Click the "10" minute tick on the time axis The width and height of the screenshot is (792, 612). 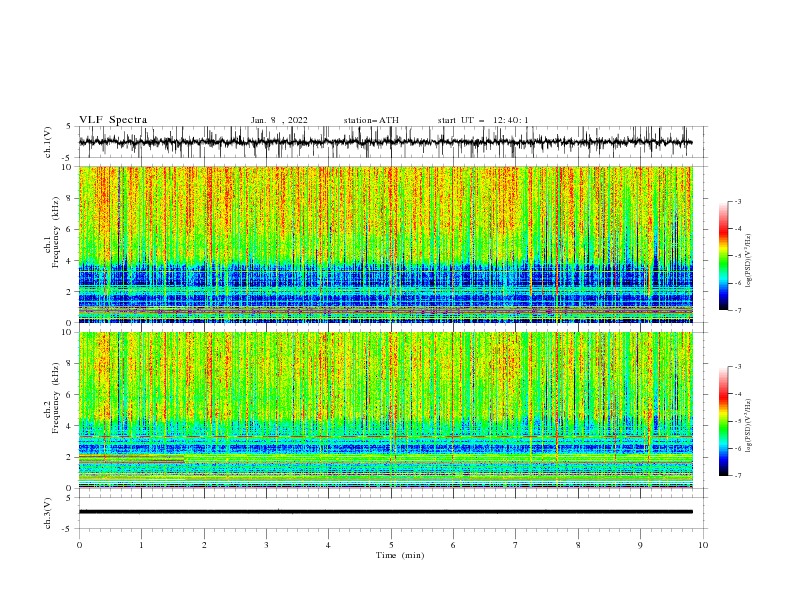(x=703, y=545)
